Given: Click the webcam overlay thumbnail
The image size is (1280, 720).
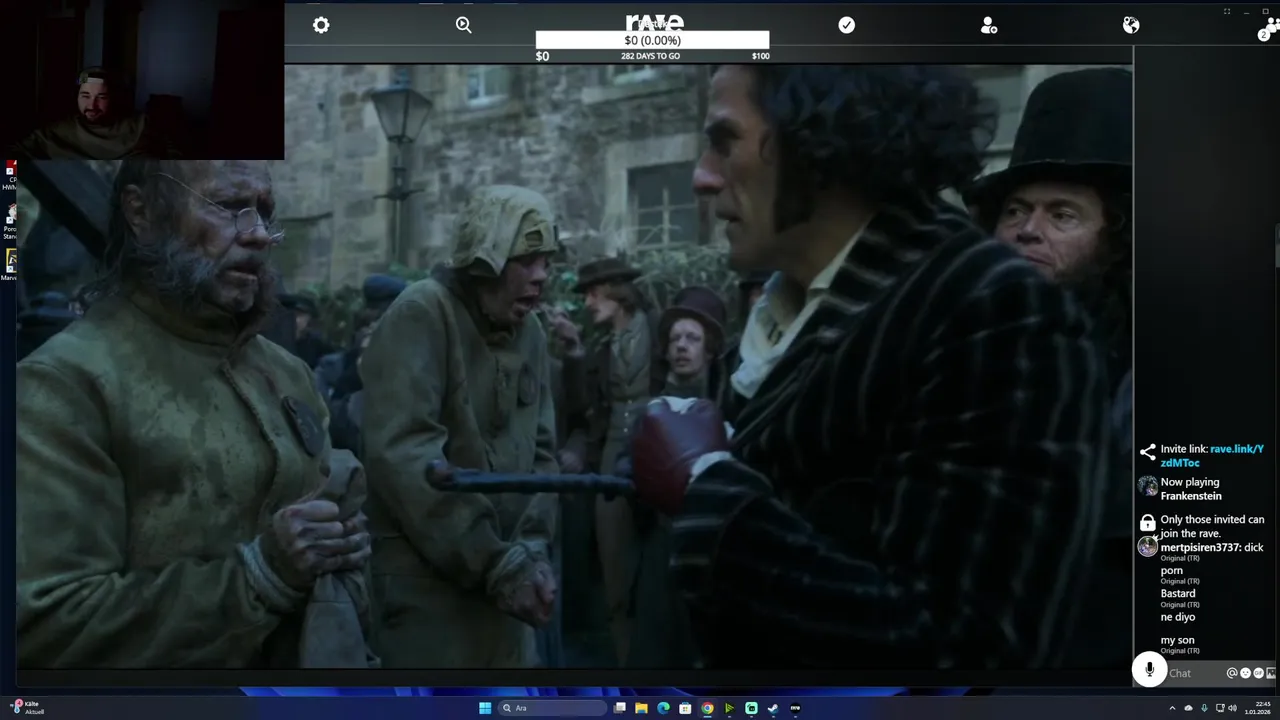Looking at the screenshot, I should coord(142,80).
